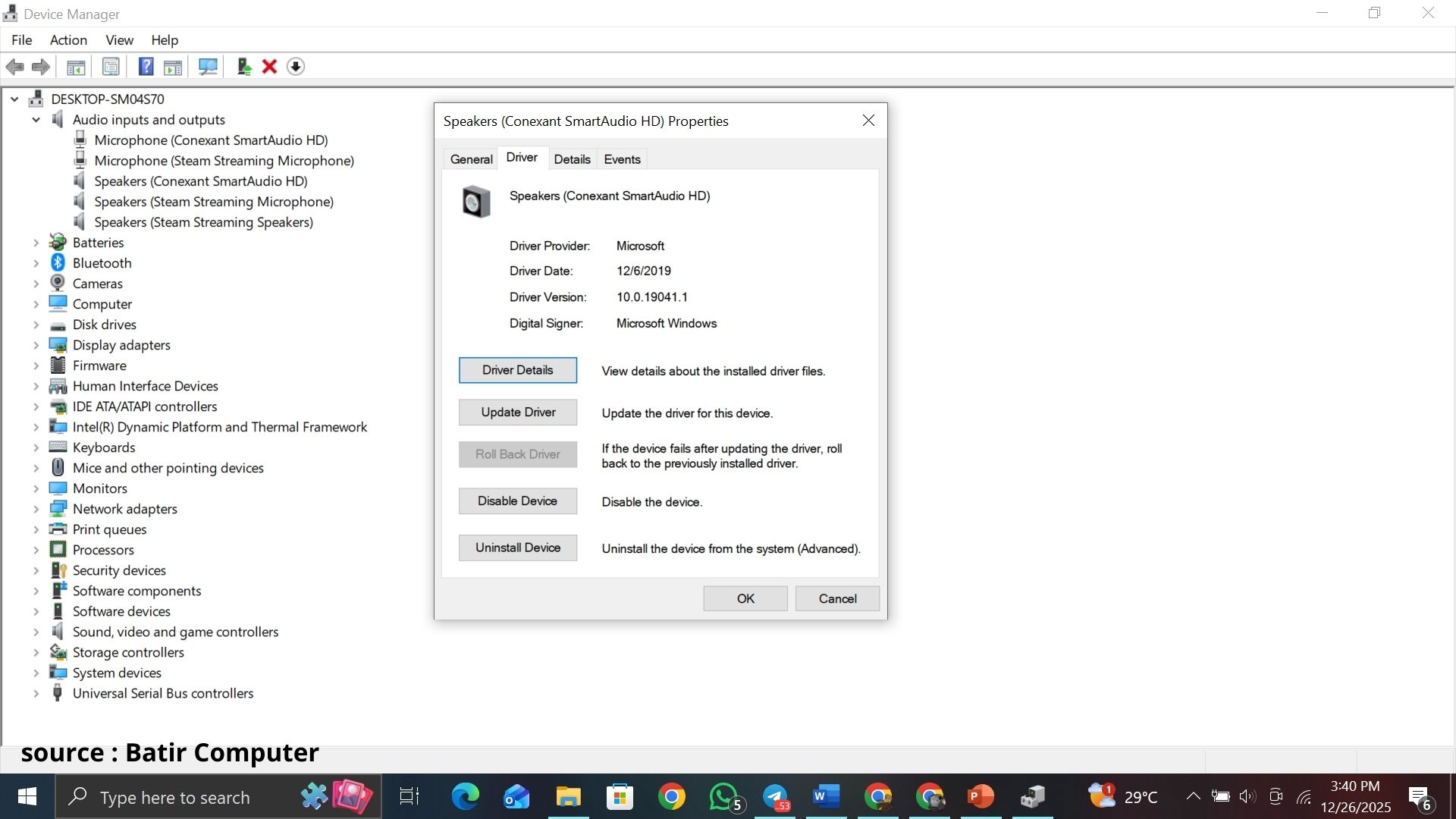Click the Scan for hardware changes monitor icon
This screenshot has height=819, width=1456.
pyautogui.click(x=208, y=67)
